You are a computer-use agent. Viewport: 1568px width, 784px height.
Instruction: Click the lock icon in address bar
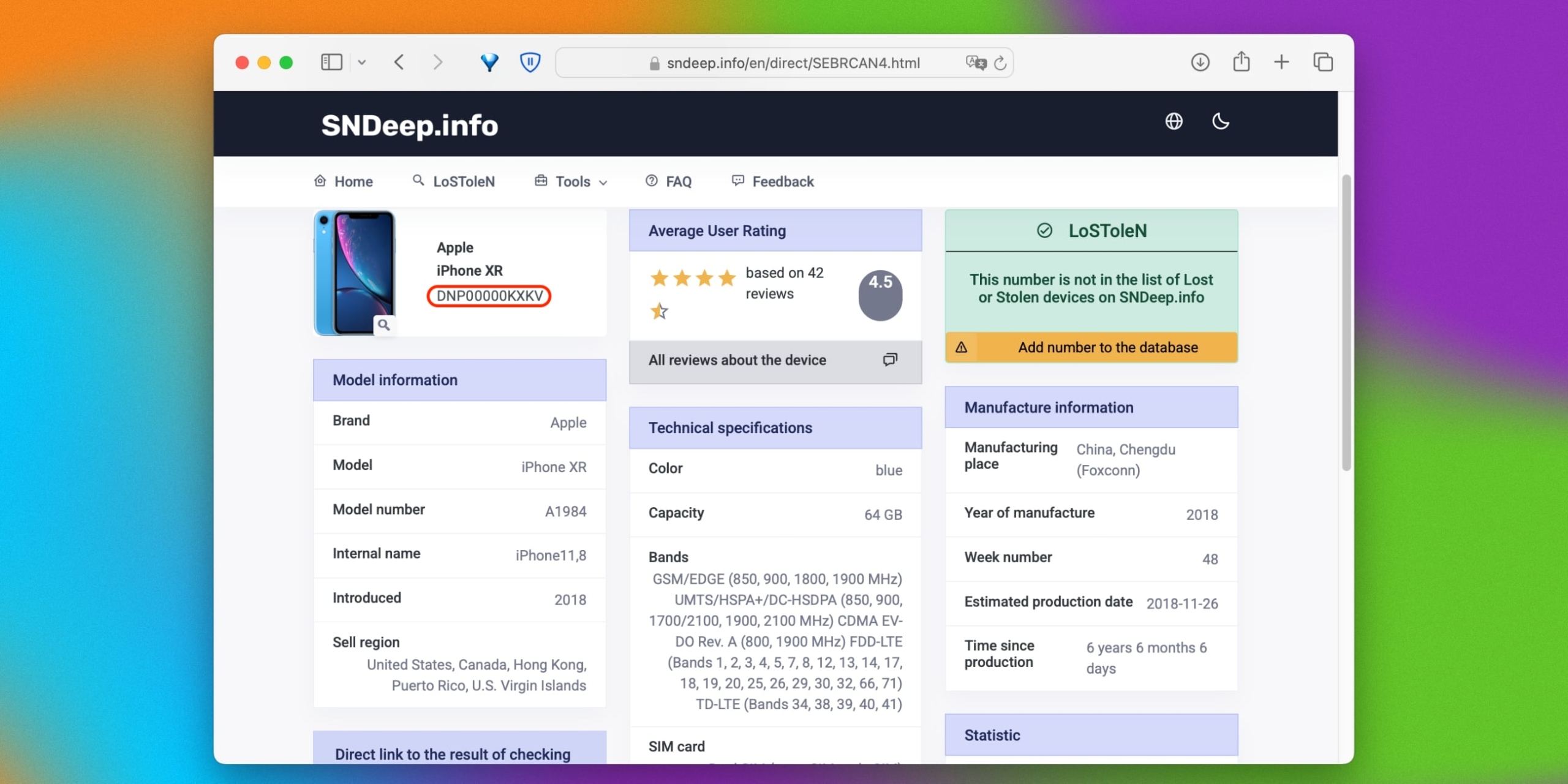coord(654,63)
